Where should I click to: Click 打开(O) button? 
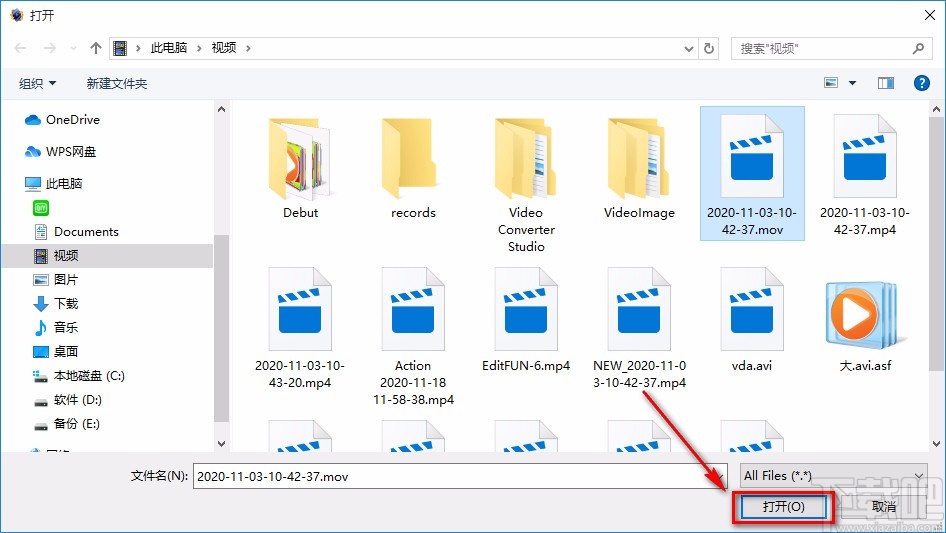click(x=784, y=506)
